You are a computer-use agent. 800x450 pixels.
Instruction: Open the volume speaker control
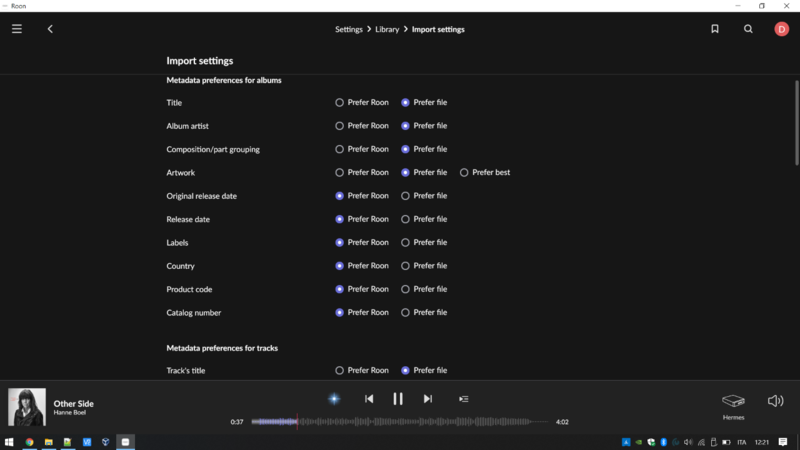click(x=775, y=401)
